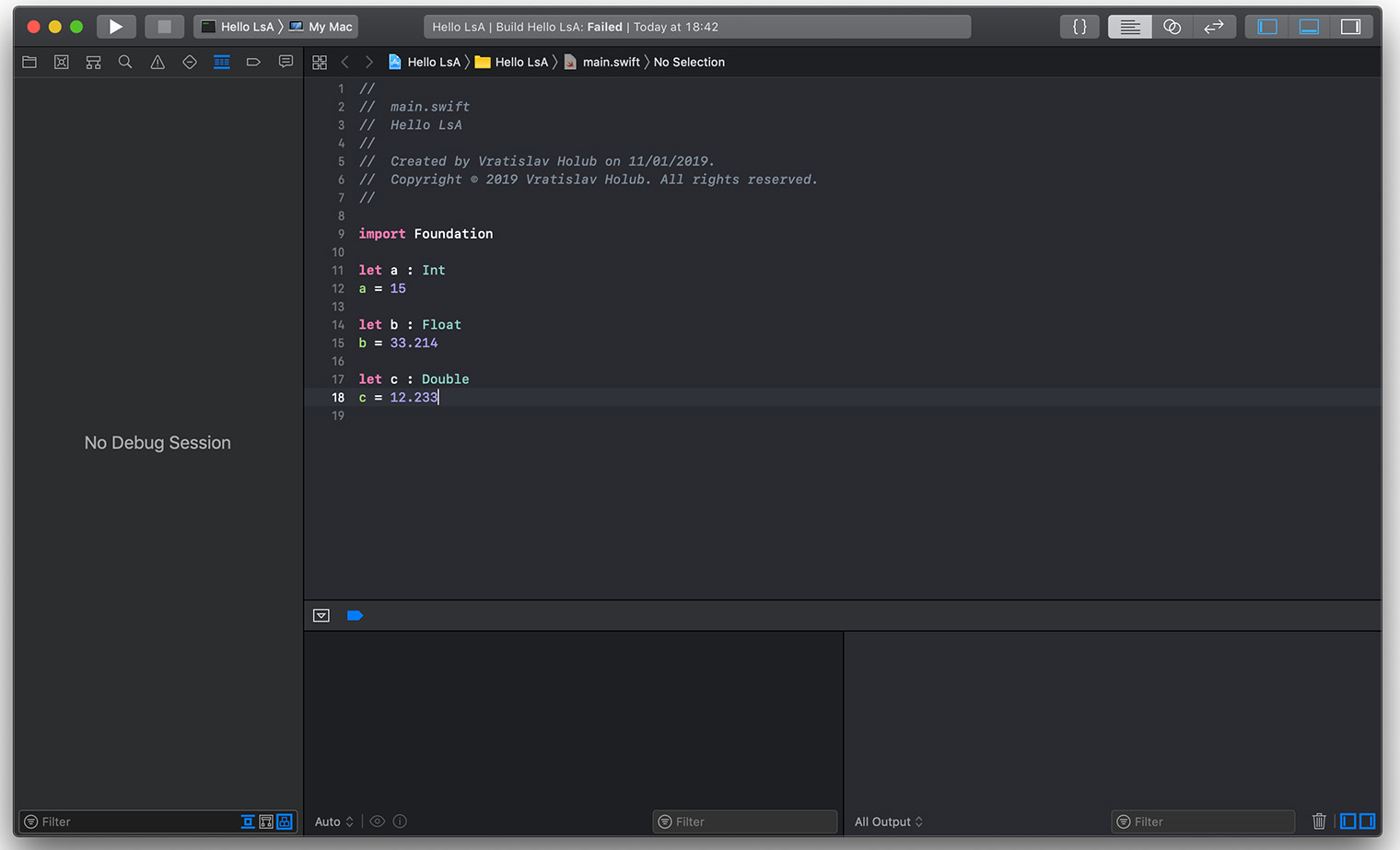Open the project navigator
Viewport: 1400px width, 850px height.
[x=29, y=62]
